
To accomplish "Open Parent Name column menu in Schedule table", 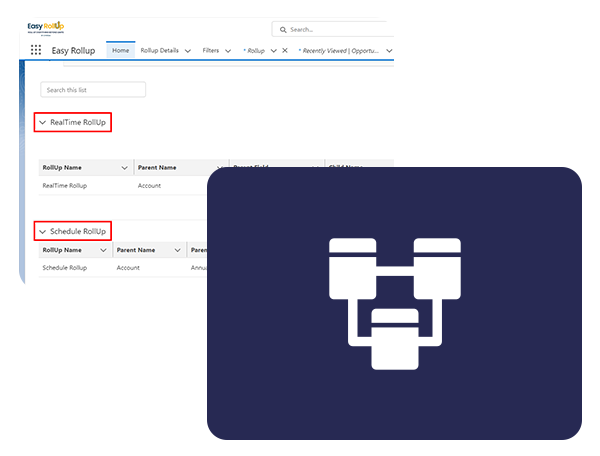I will 177,250.
